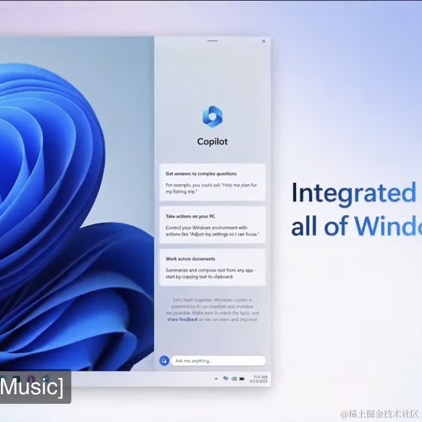Click the volume icon in the system tray
The width and height of the screenshot is (422, 422).
[234, 379]
